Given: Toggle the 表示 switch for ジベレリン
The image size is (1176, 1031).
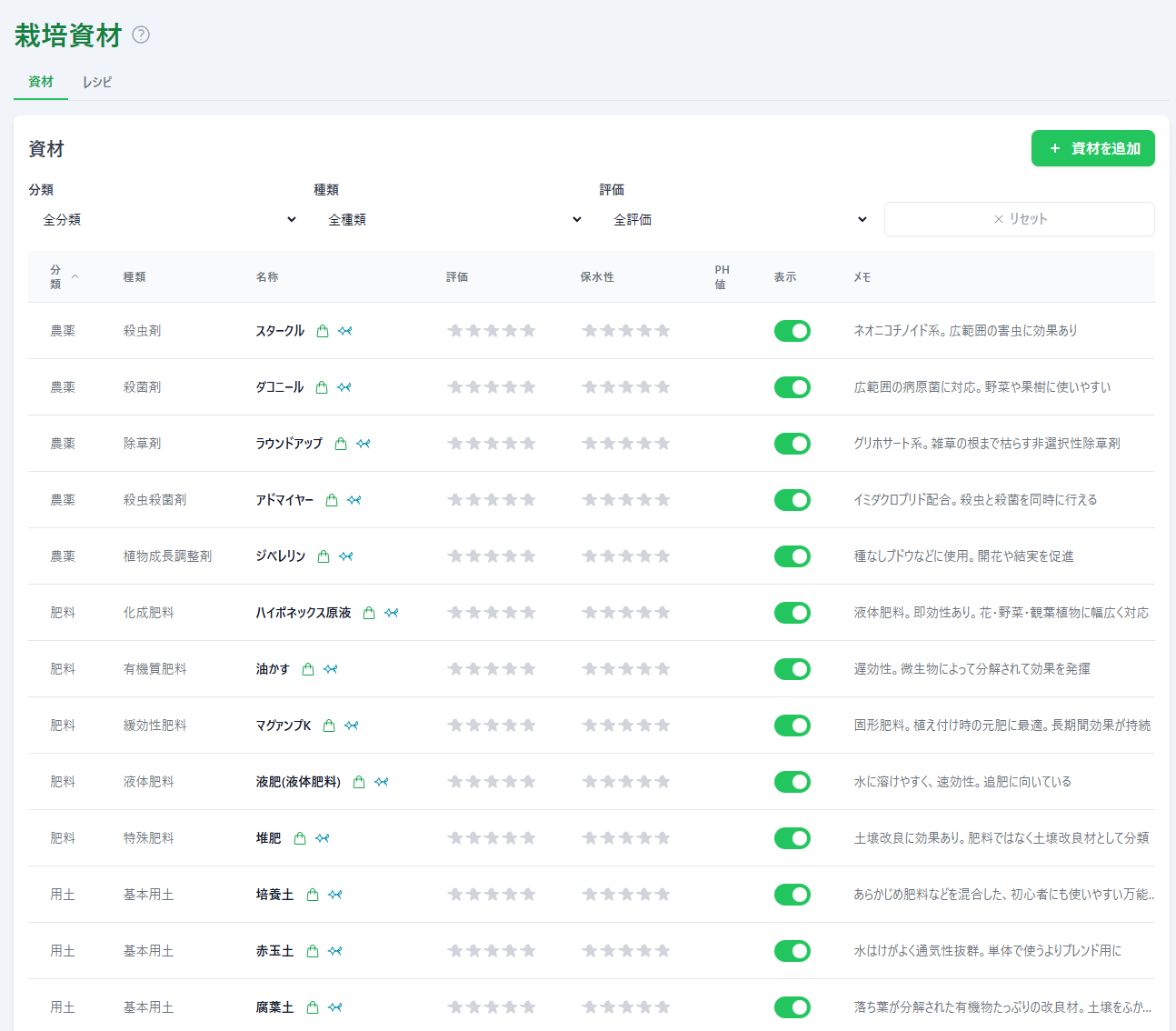Looking at the screenshot, I should pyautogui.click(x=792, y=556).
